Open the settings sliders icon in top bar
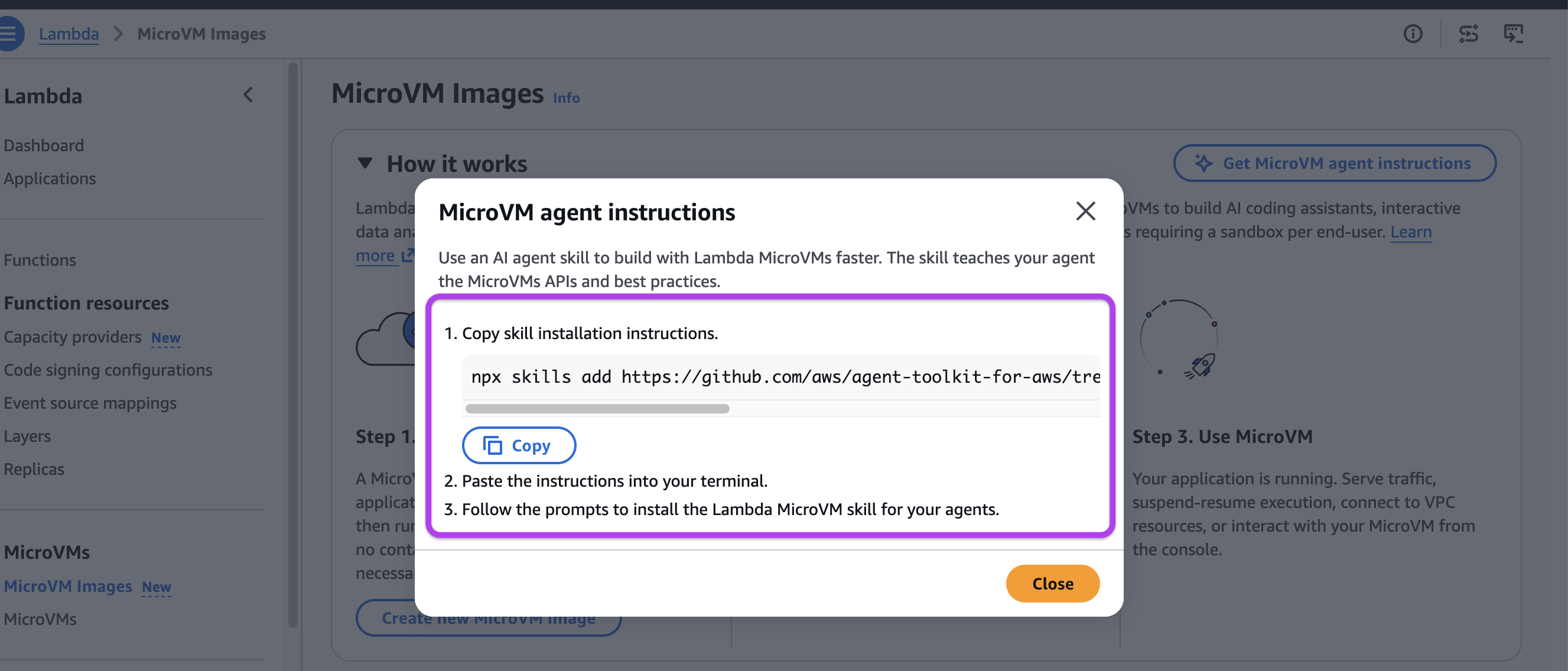The image size is (1568, 671). point(1468,34)
